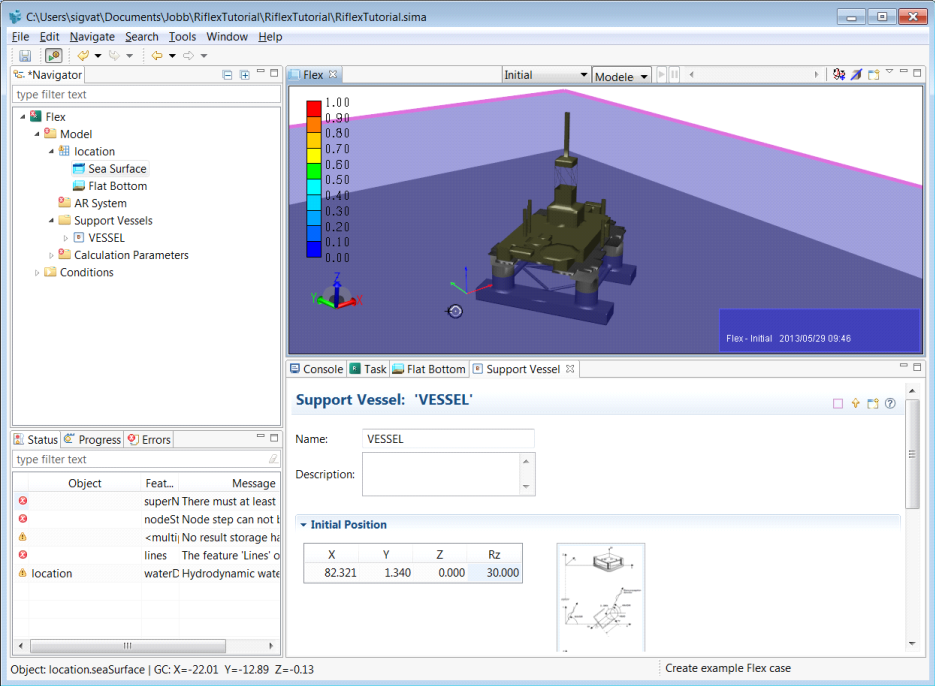Click the up arrow icon in Support Vessel header

coord(855,404)
